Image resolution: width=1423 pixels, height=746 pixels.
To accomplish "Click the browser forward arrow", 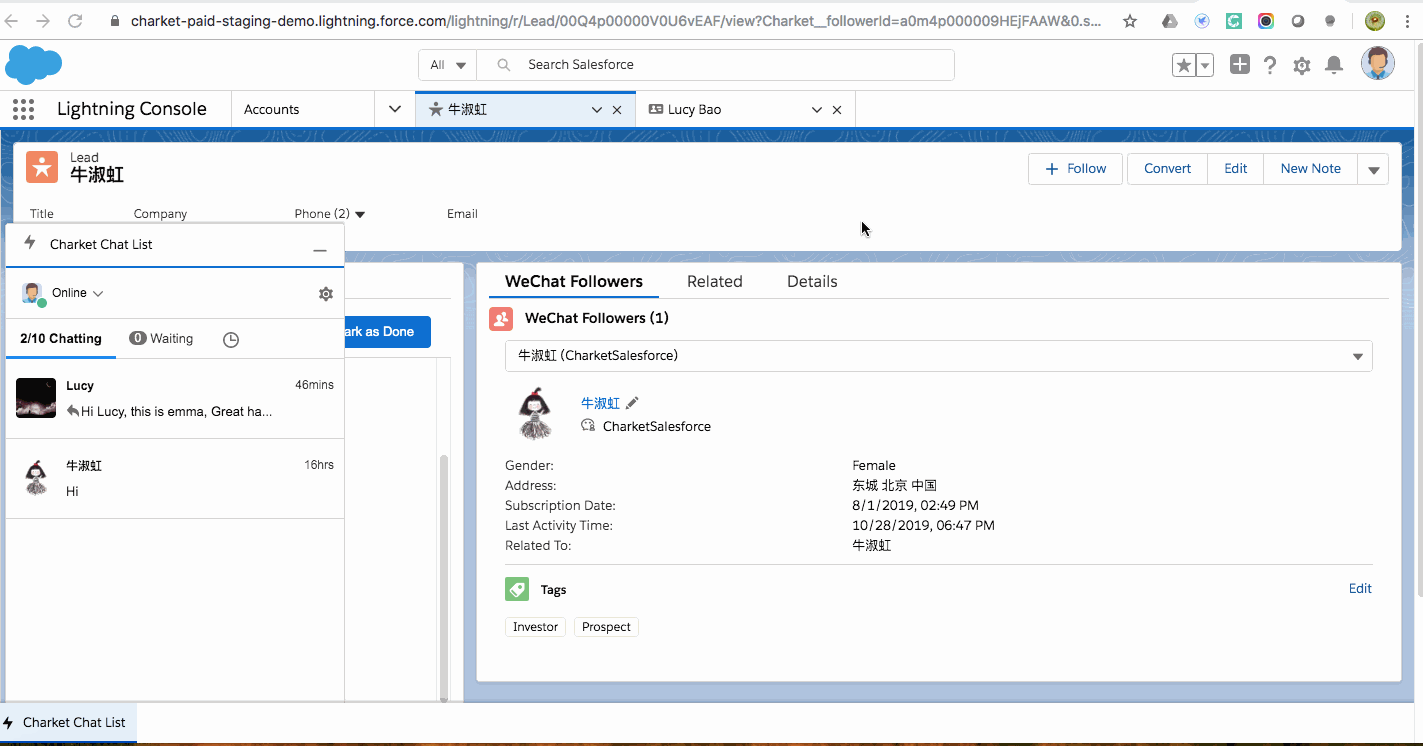I will point(43,20).
